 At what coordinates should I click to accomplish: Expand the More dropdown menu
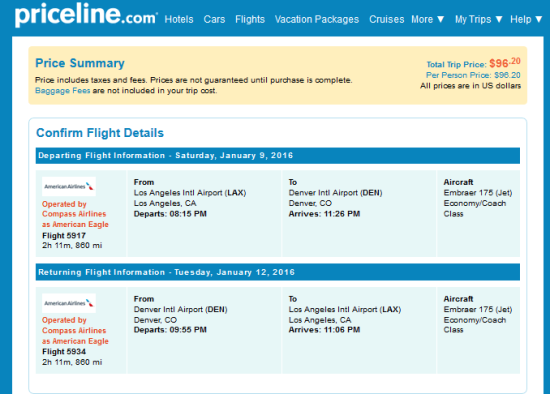(428, 19)
